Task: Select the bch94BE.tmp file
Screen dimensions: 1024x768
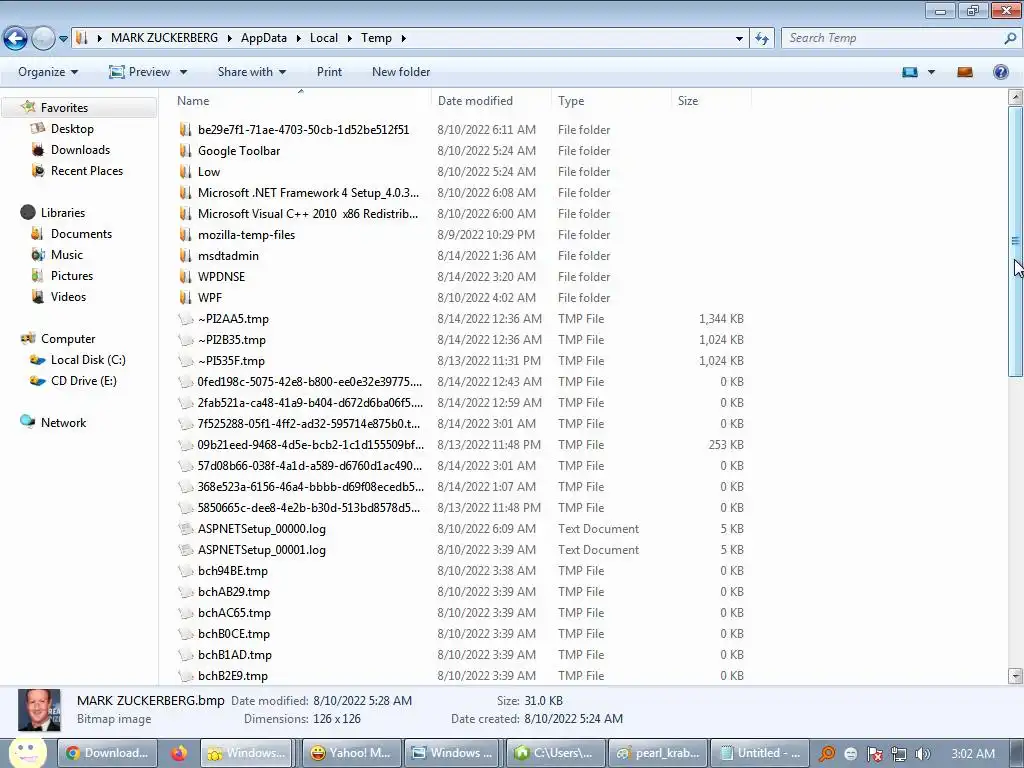Action: point(232,571)
